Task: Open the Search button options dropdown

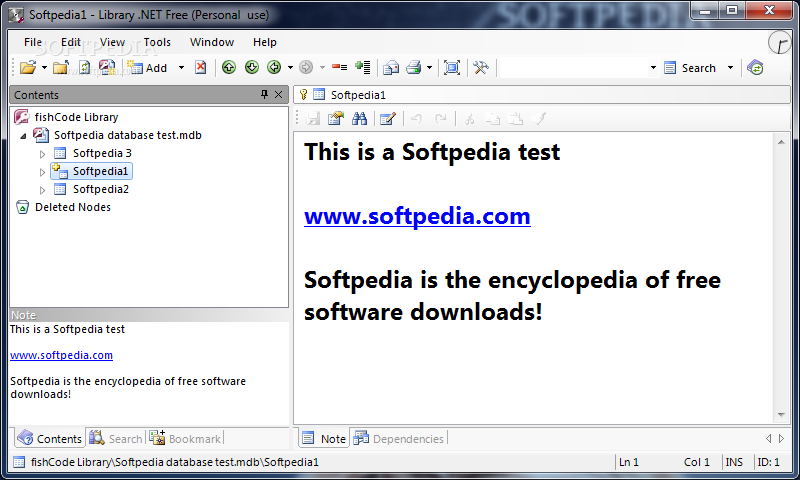Action: click(730, 67)
